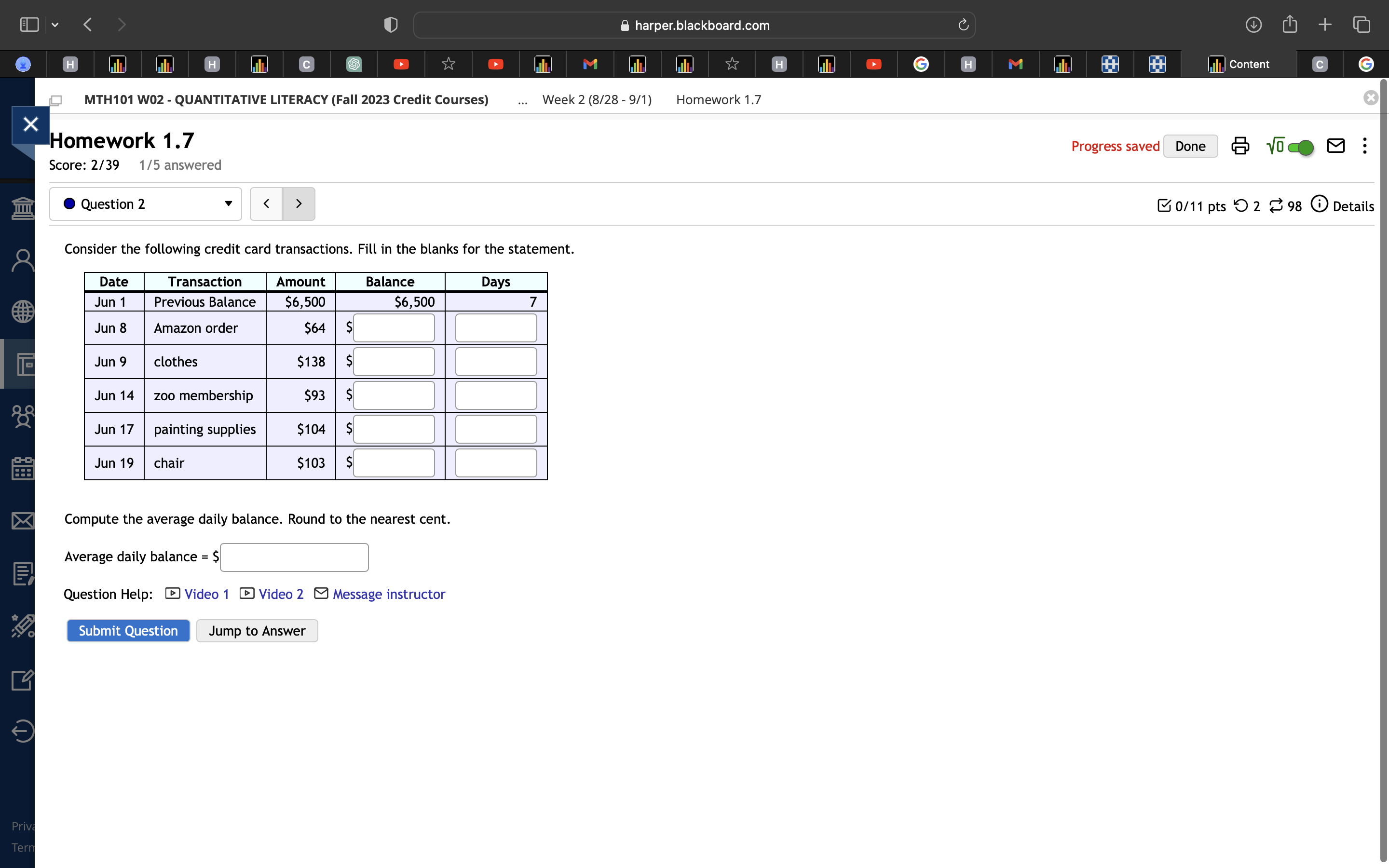1389x868 pixels.
Task: Click the Average daily balance input field
Action: [x=294, y=557]
